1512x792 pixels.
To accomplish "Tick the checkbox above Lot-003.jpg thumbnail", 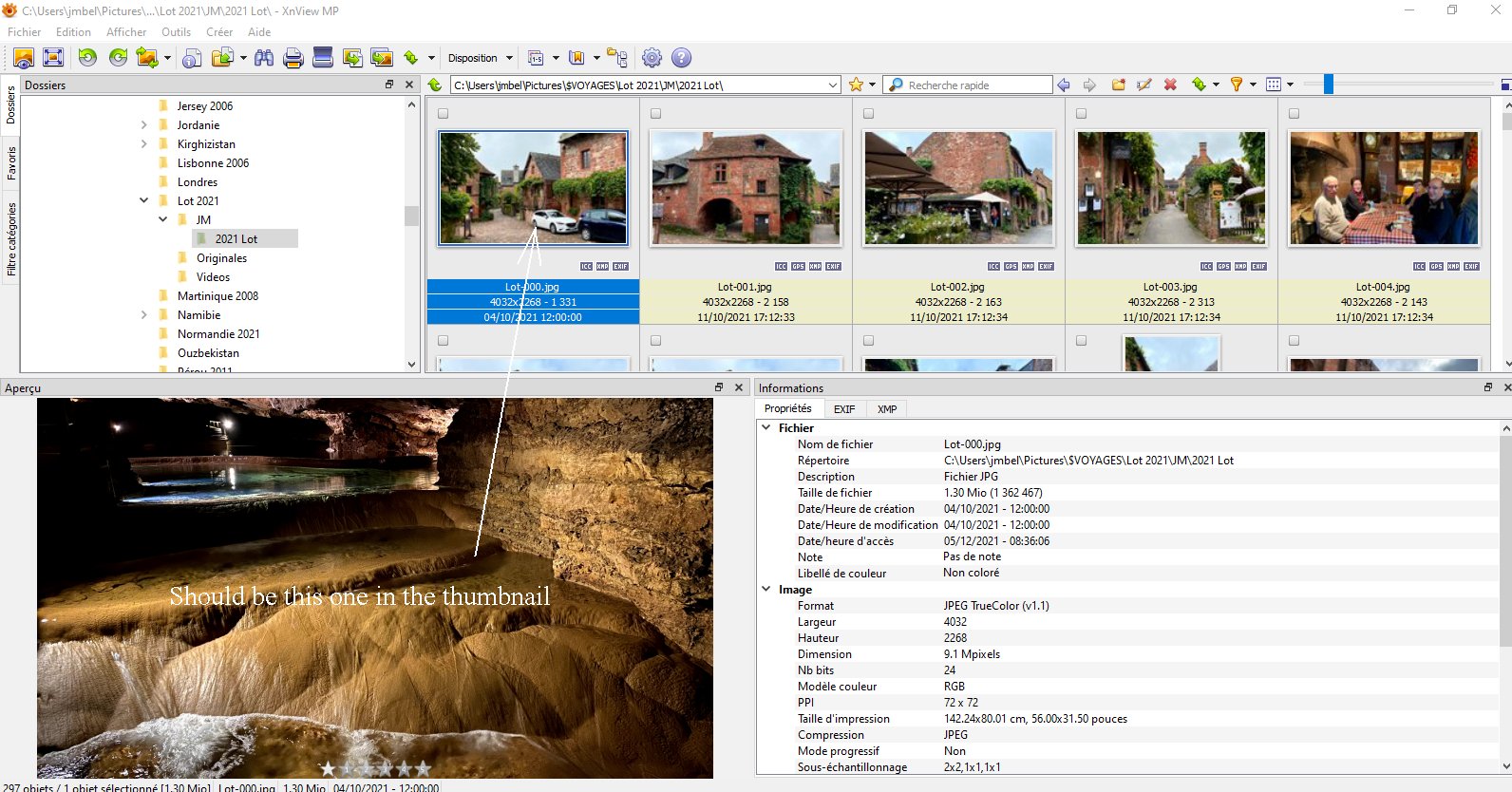I will (x=1081, y=114).
